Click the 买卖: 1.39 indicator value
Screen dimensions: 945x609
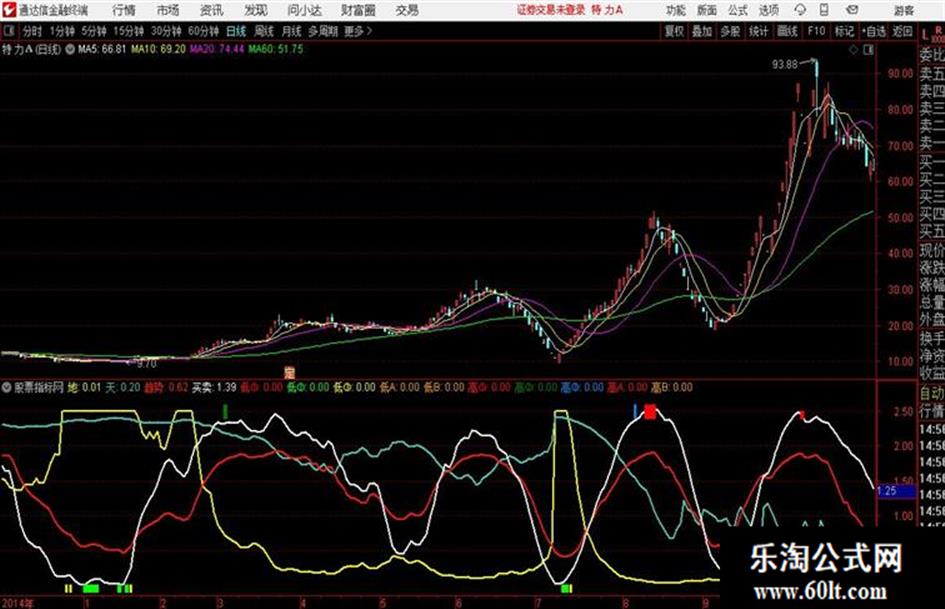[x=214, y=388]
